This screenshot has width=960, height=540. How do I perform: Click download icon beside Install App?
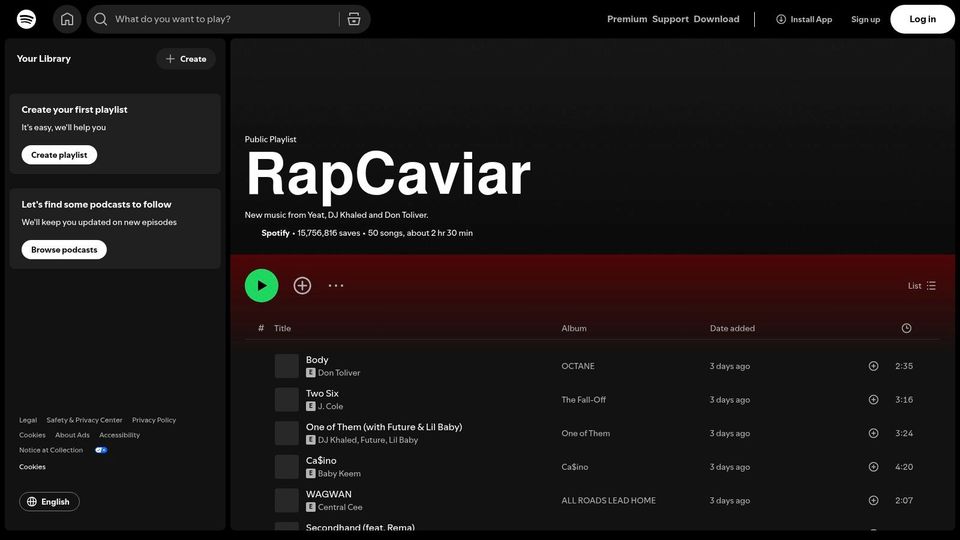[781, 19]
